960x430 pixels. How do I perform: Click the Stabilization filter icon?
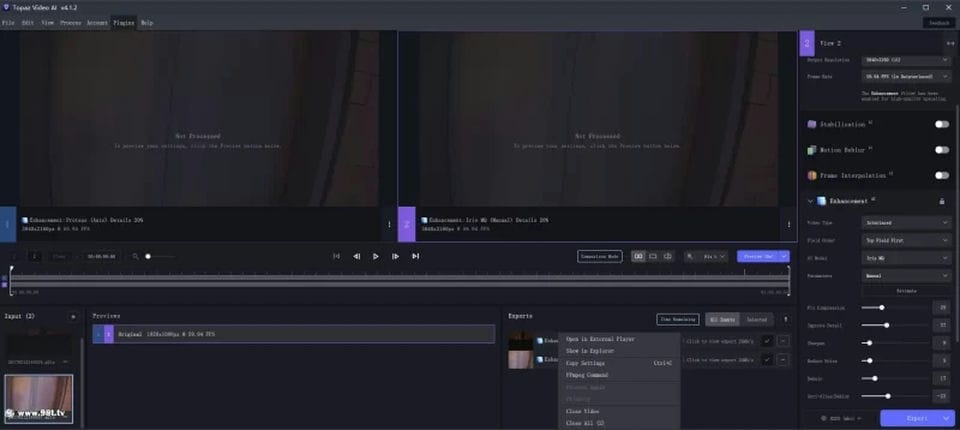[812, 124]
